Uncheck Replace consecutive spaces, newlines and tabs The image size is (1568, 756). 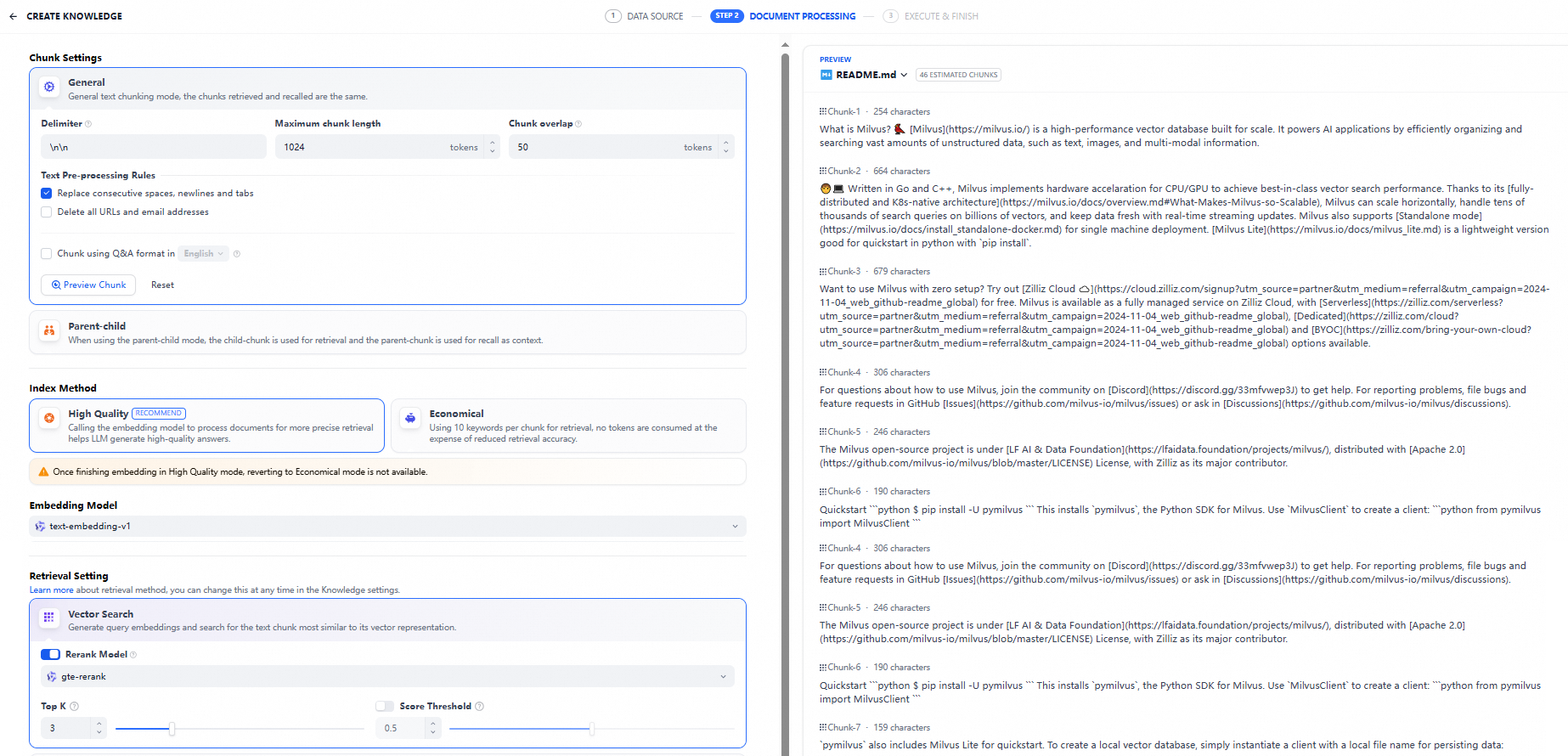coord(47,194)
